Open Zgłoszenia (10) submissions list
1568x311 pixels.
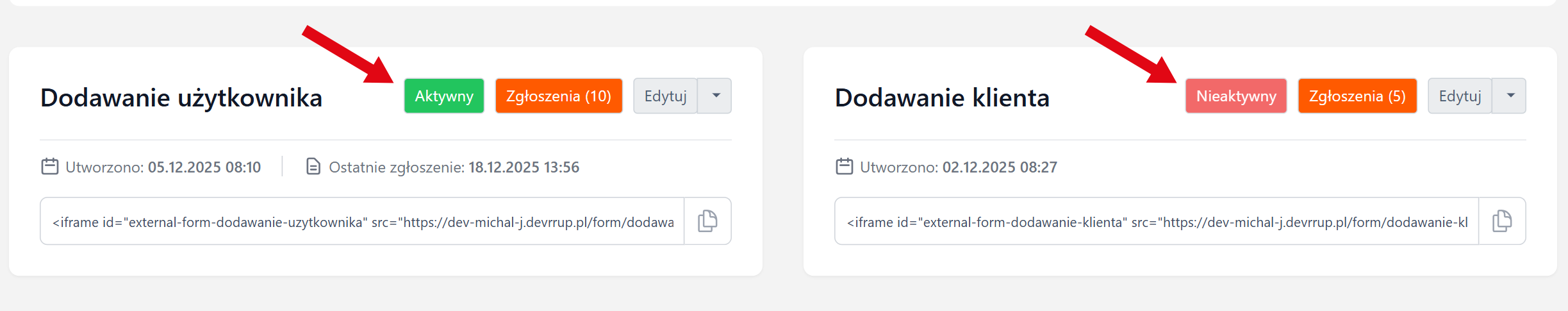pos(559,96)
